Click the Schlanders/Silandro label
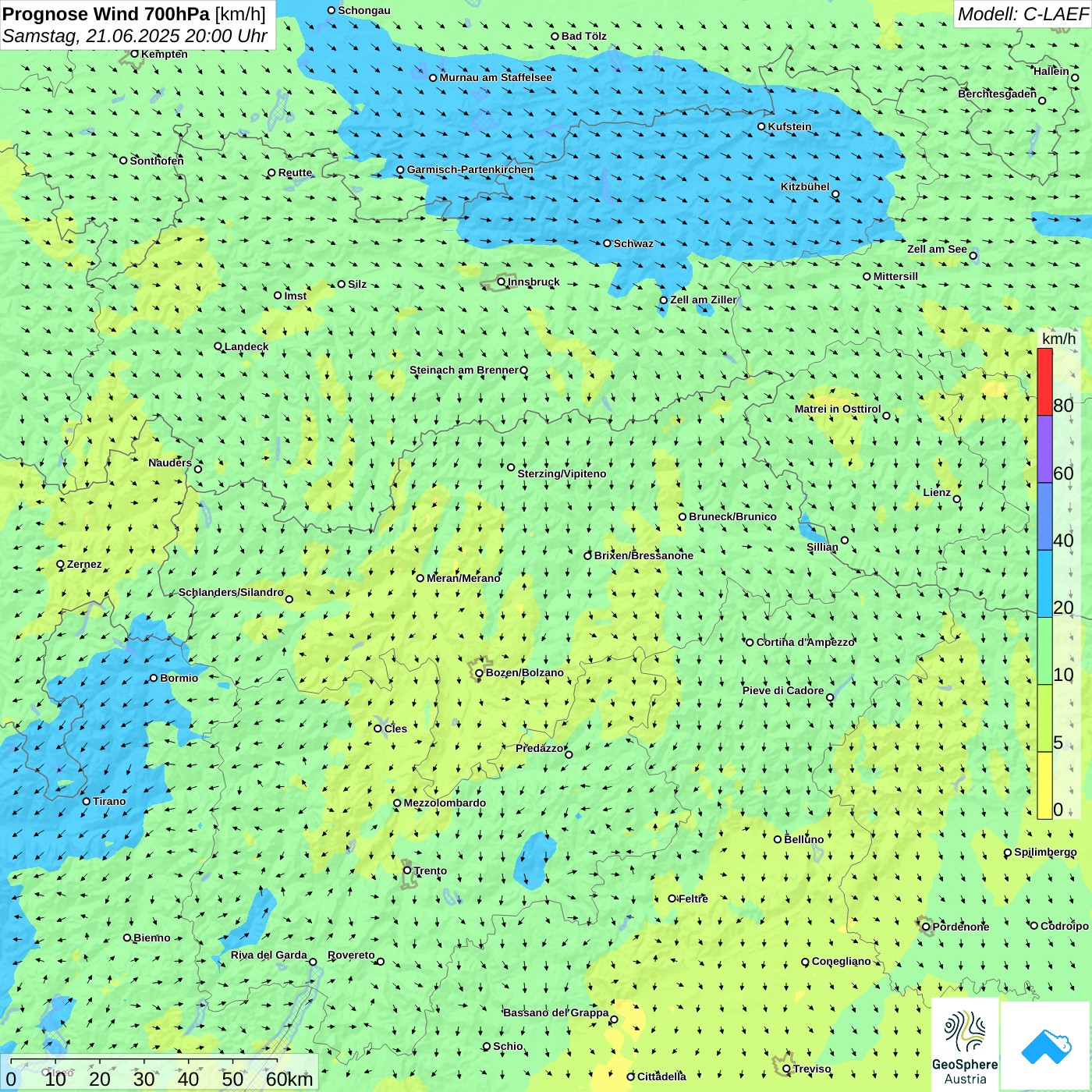The width and height of the screenshot is (1092, 1092). (231, 592)
